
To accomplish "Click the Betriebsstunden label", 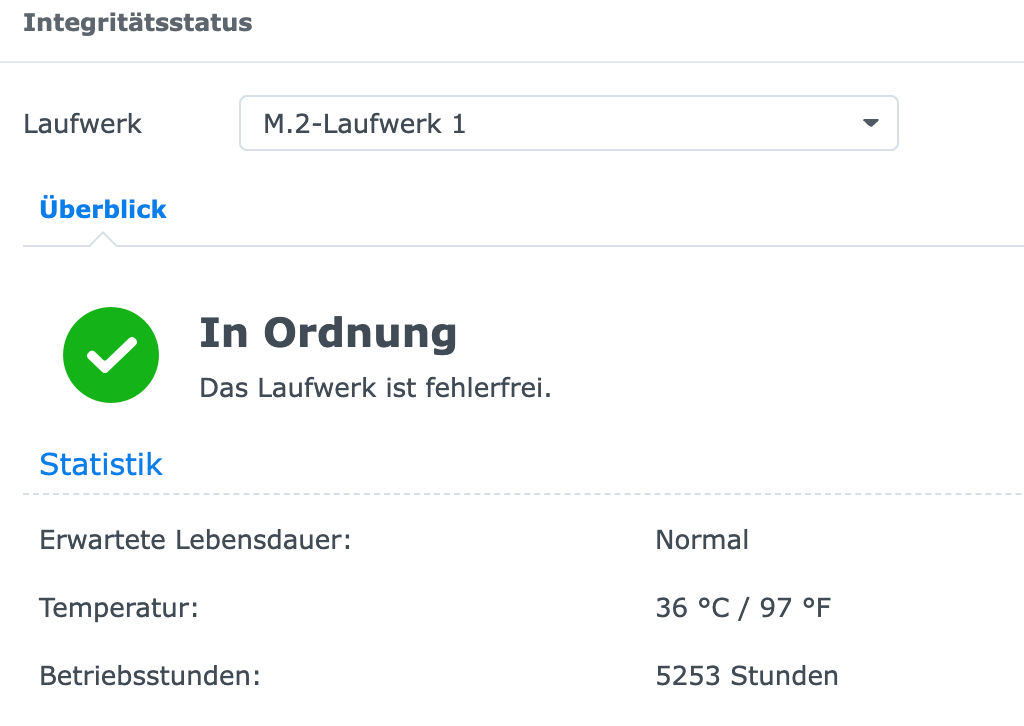I will click(150, 676).
